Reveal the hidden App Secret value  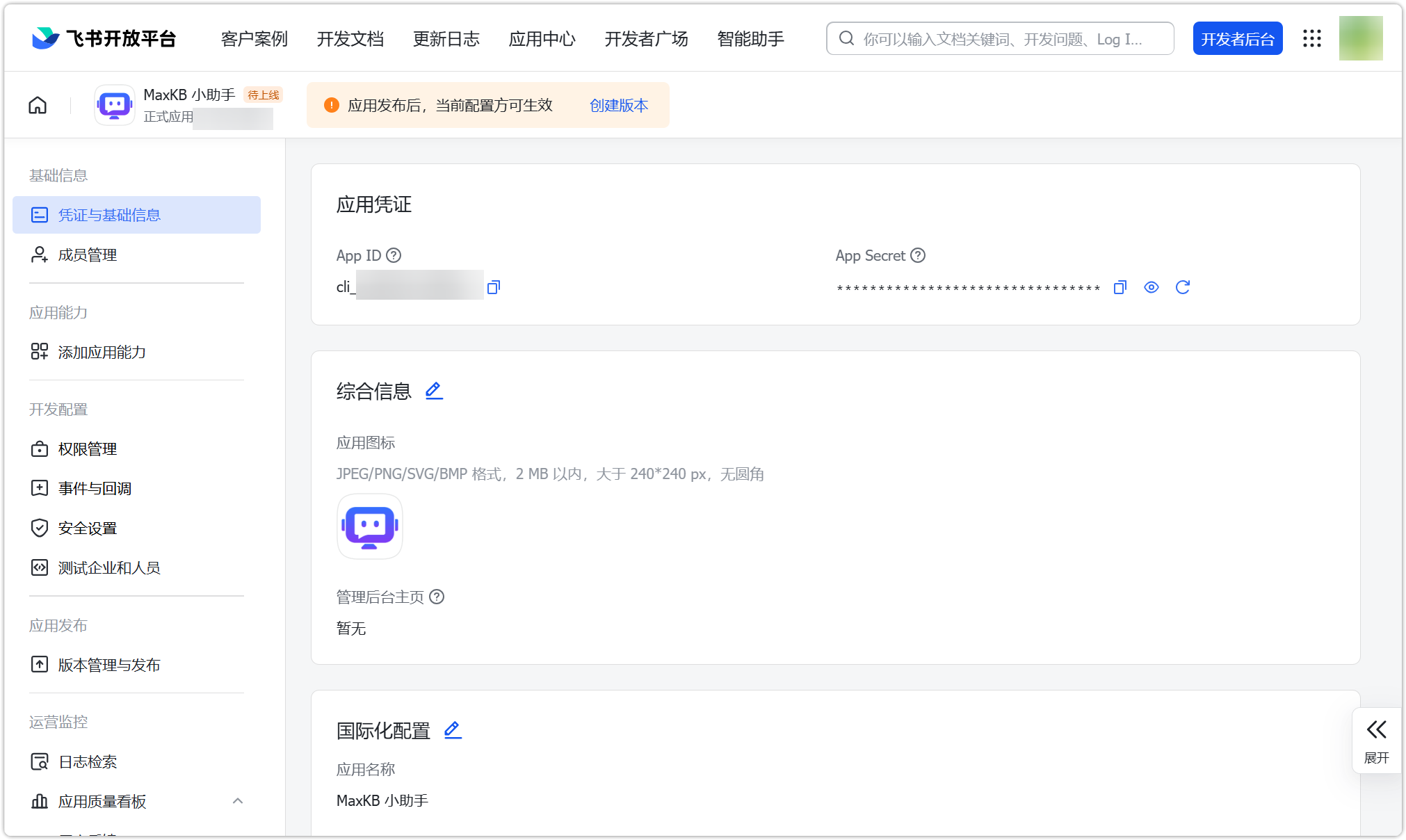[1152, 287]
